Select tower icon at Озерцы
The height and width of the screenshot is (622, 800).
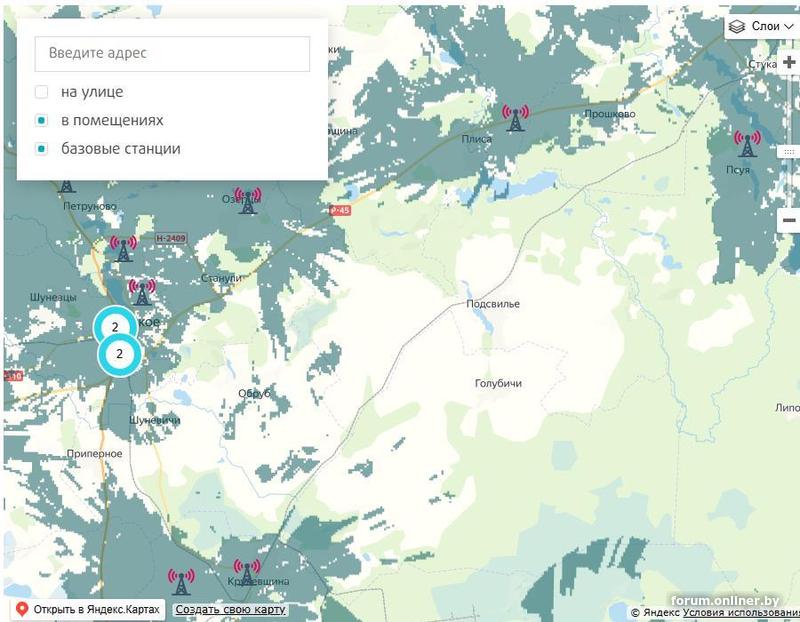point(247,201)
